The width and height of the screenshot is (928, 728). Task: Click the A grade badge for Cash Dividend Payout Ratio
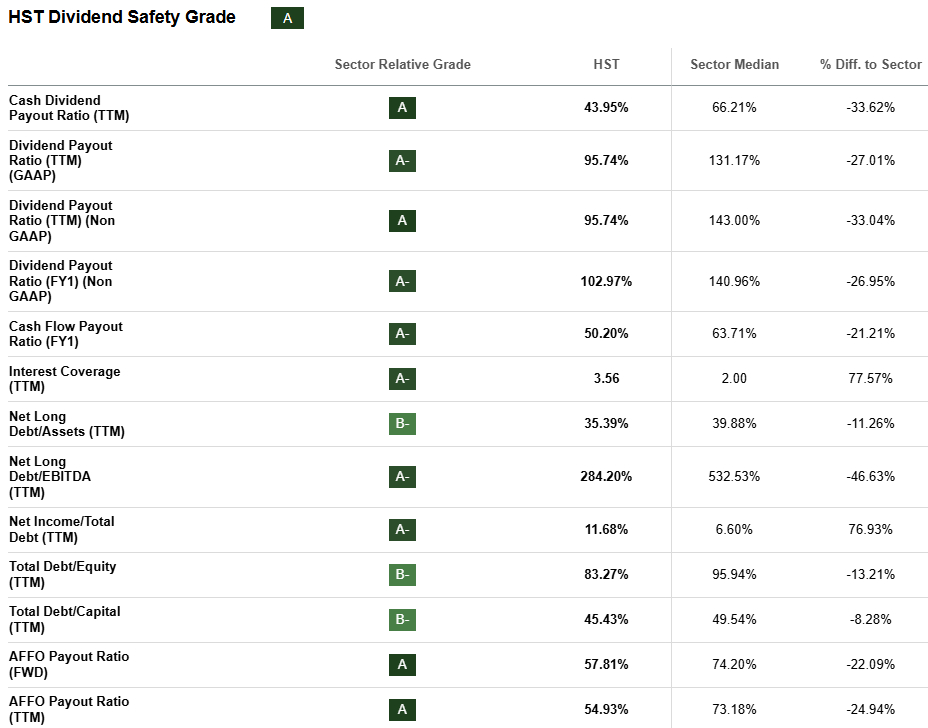402,108
